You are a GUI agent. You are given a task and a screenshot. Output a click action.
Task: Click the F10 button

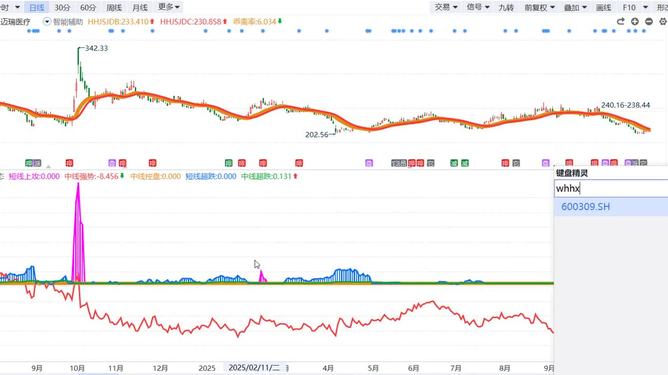click(x=629, y=7)
